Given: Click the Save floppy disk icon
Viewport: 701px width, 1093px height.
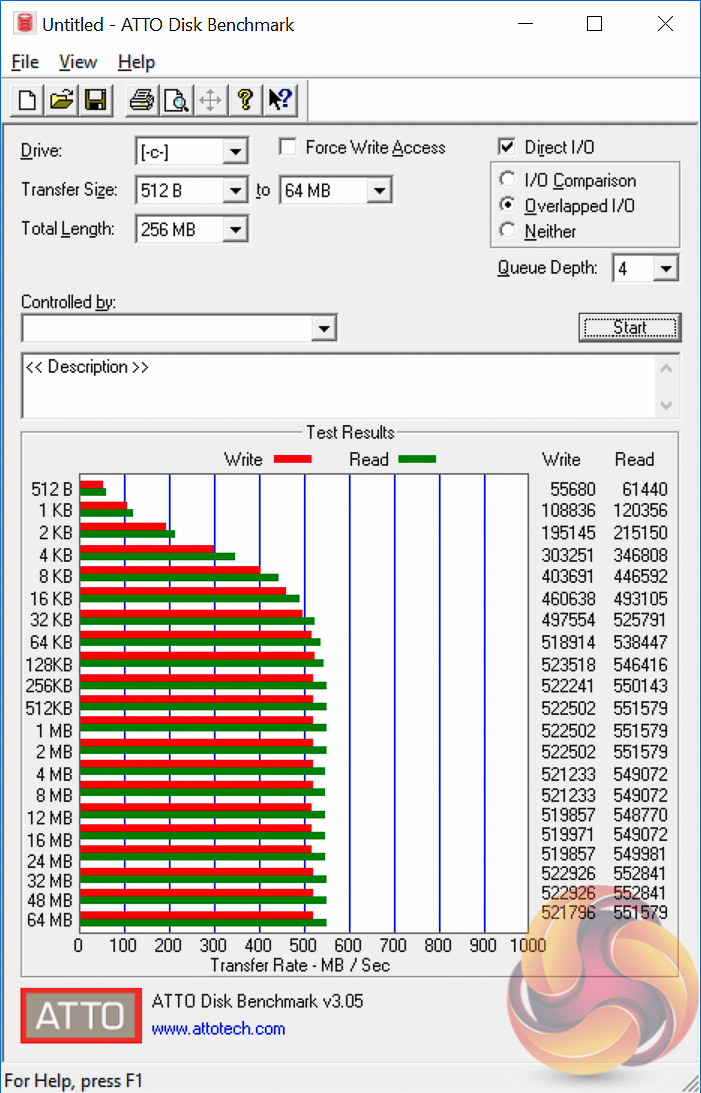Looking at the screenshot, I should [95, 100].
